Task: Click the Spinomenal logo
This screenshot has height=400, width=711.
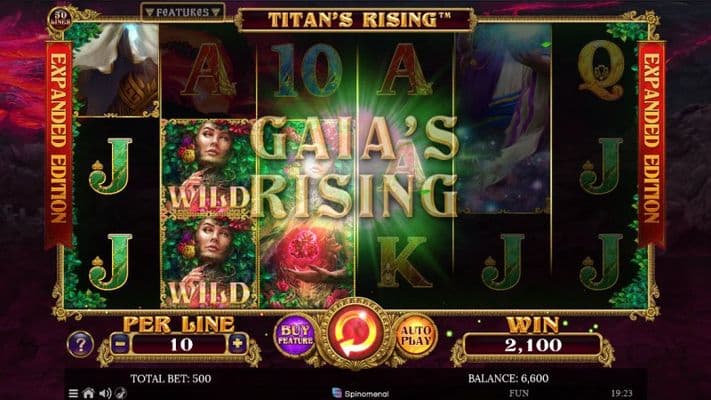Action: coord(360,393)
